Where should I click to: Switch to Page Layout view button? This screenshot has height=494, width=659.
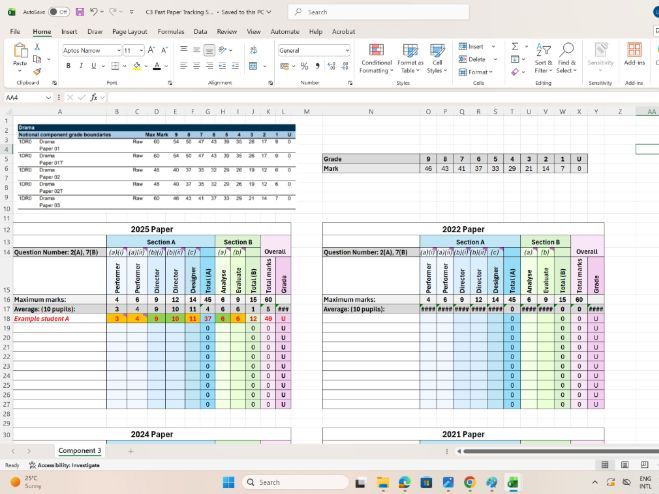(x=625, y=465)
